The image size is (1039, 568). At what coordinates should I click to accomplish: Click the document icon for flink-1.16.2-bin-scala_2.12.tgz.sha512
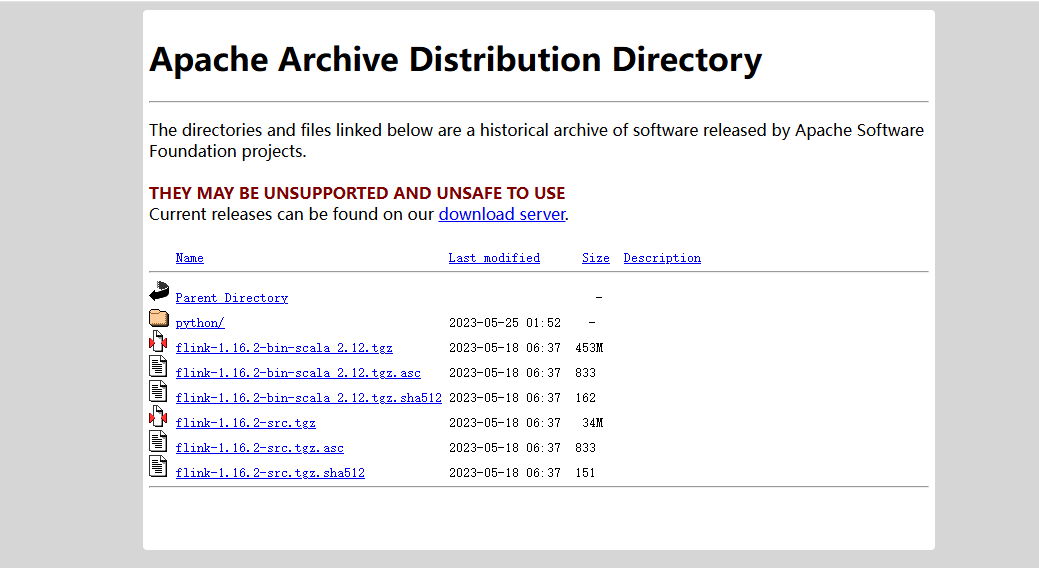(158, 392)
